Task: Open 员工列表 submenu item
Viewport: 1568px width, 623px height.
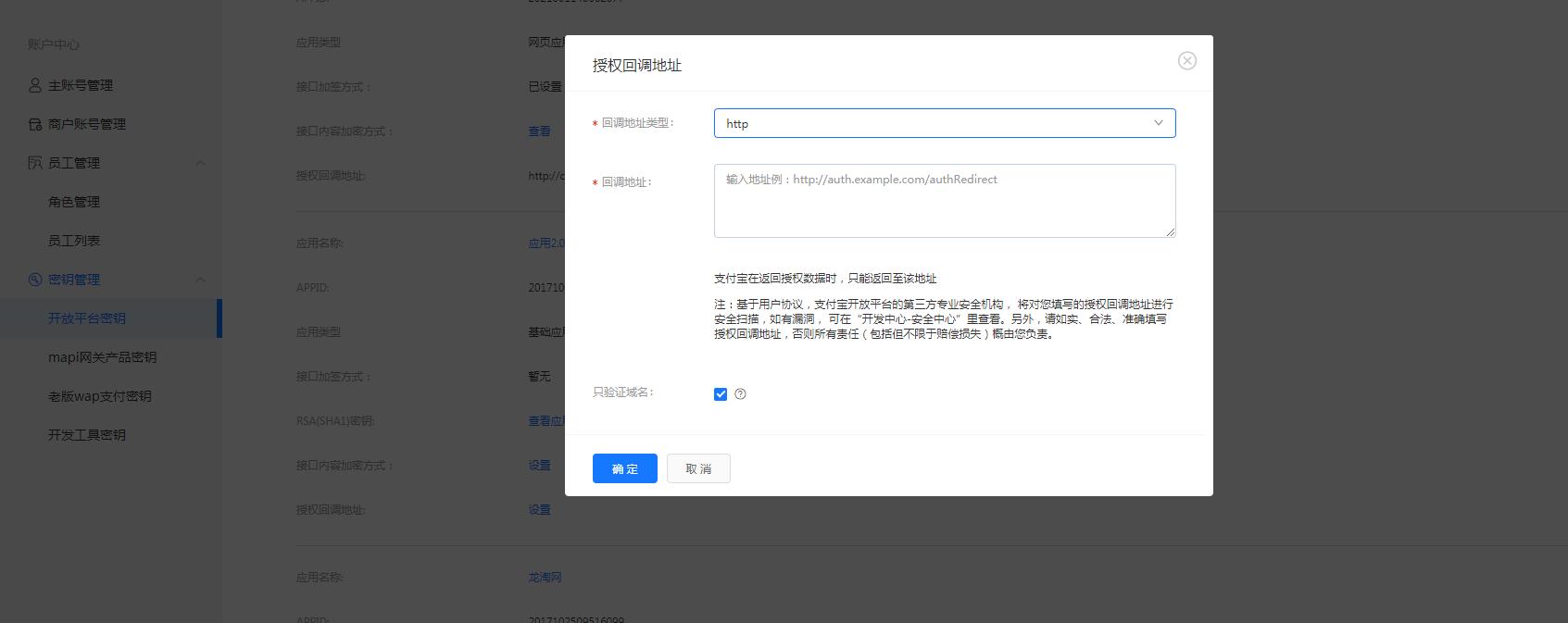Action: tap(74, 241)
